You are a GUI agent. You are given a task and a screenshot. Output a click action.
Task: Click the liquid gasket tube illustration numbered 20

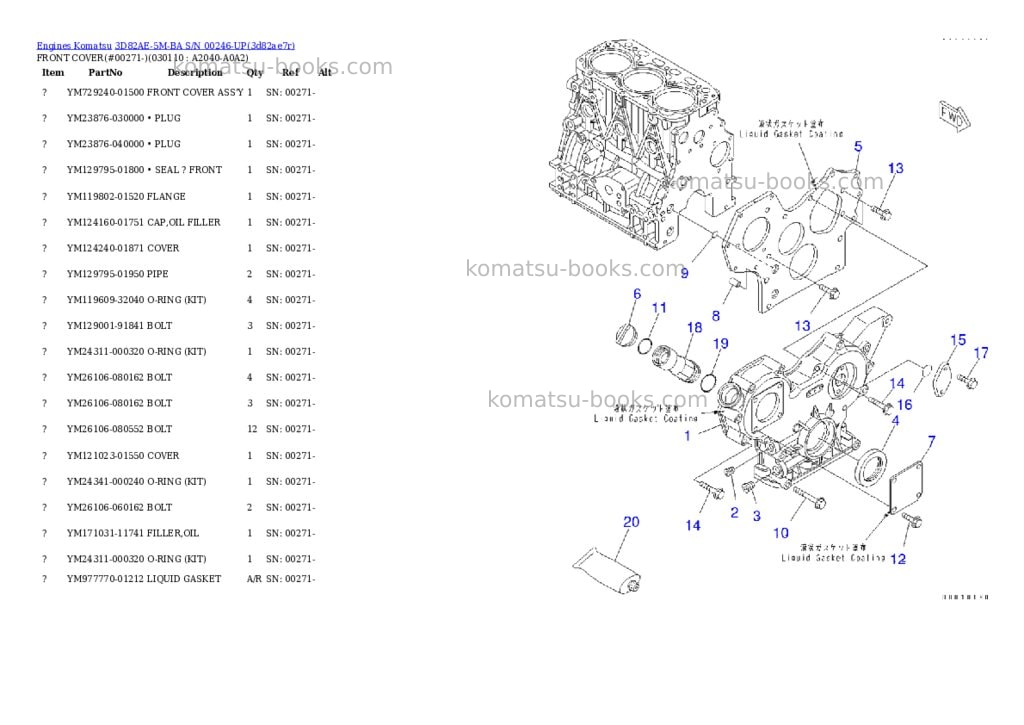tap(607, 571)
